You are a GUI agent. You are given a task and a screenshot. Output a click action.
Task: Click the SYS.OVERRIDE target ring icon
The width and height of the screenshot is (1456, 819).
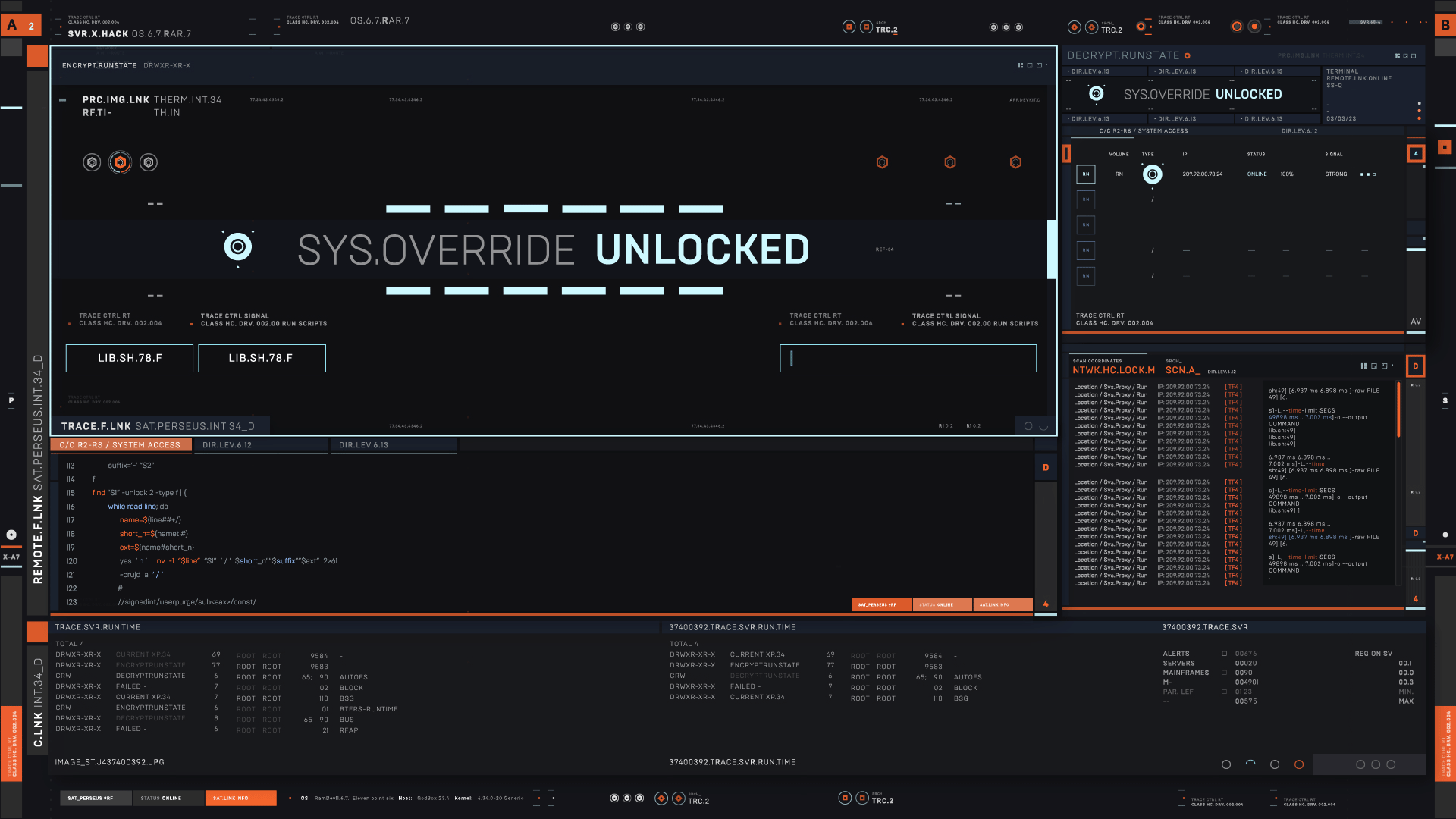(237, 247)
